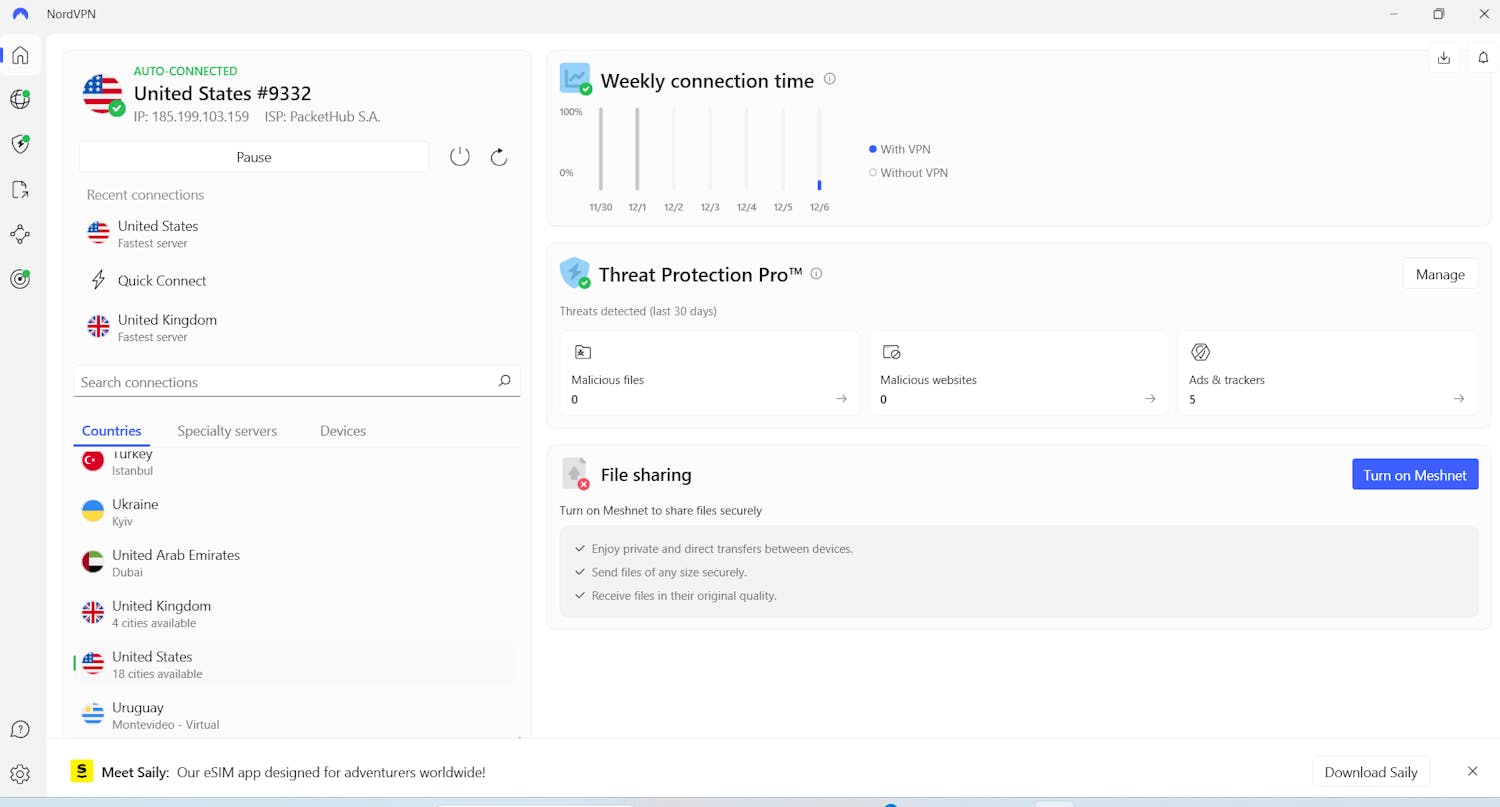Expand Malicious files details arrow
1500x807 pixels.
841,399
